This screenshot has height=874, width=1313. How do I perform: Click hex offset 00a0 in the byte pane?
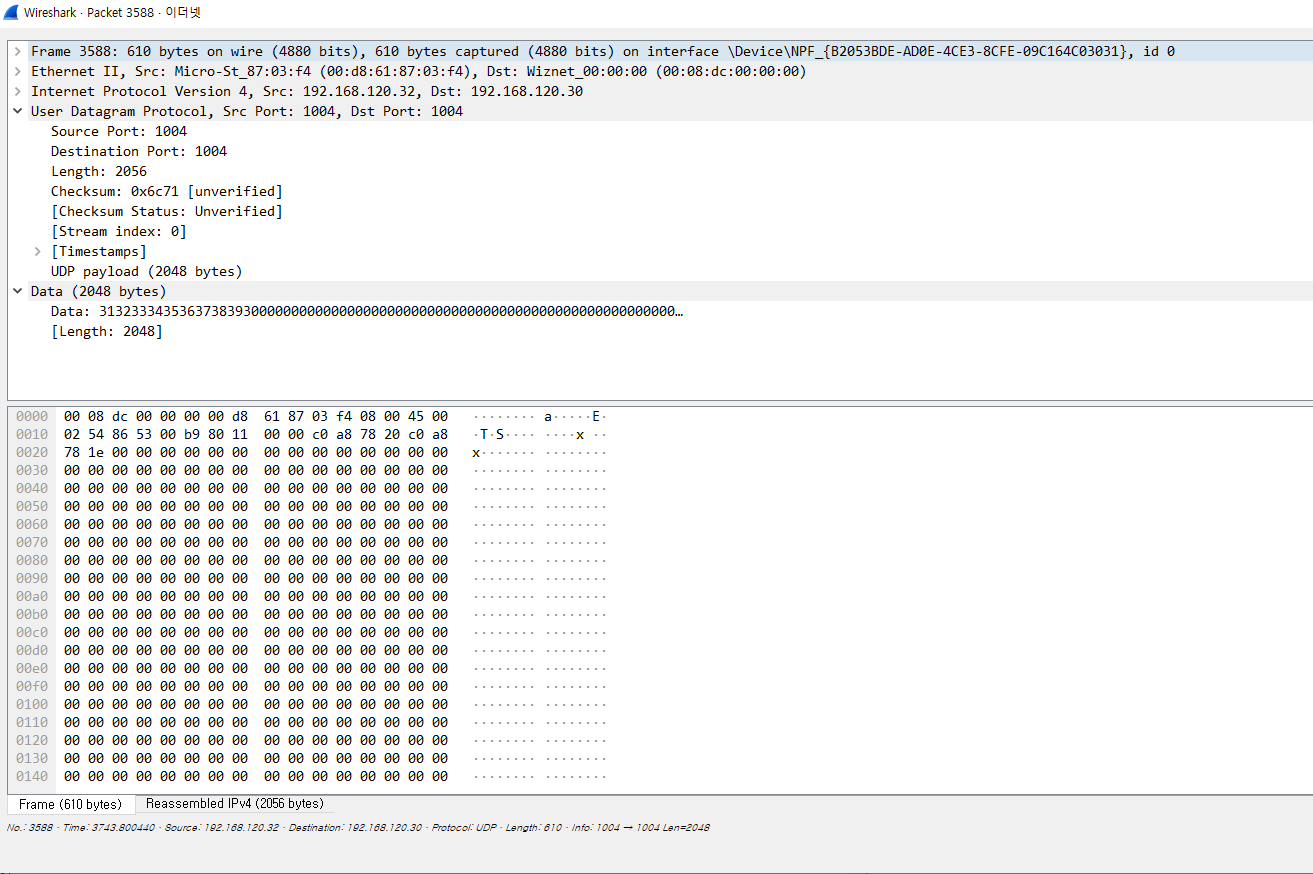point(32,596)
